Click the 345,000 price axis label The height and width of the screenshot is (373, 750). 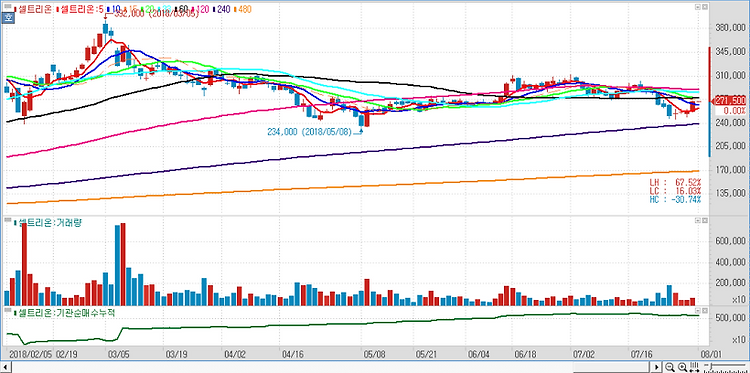pyautogui.click(x=730, y=51)
